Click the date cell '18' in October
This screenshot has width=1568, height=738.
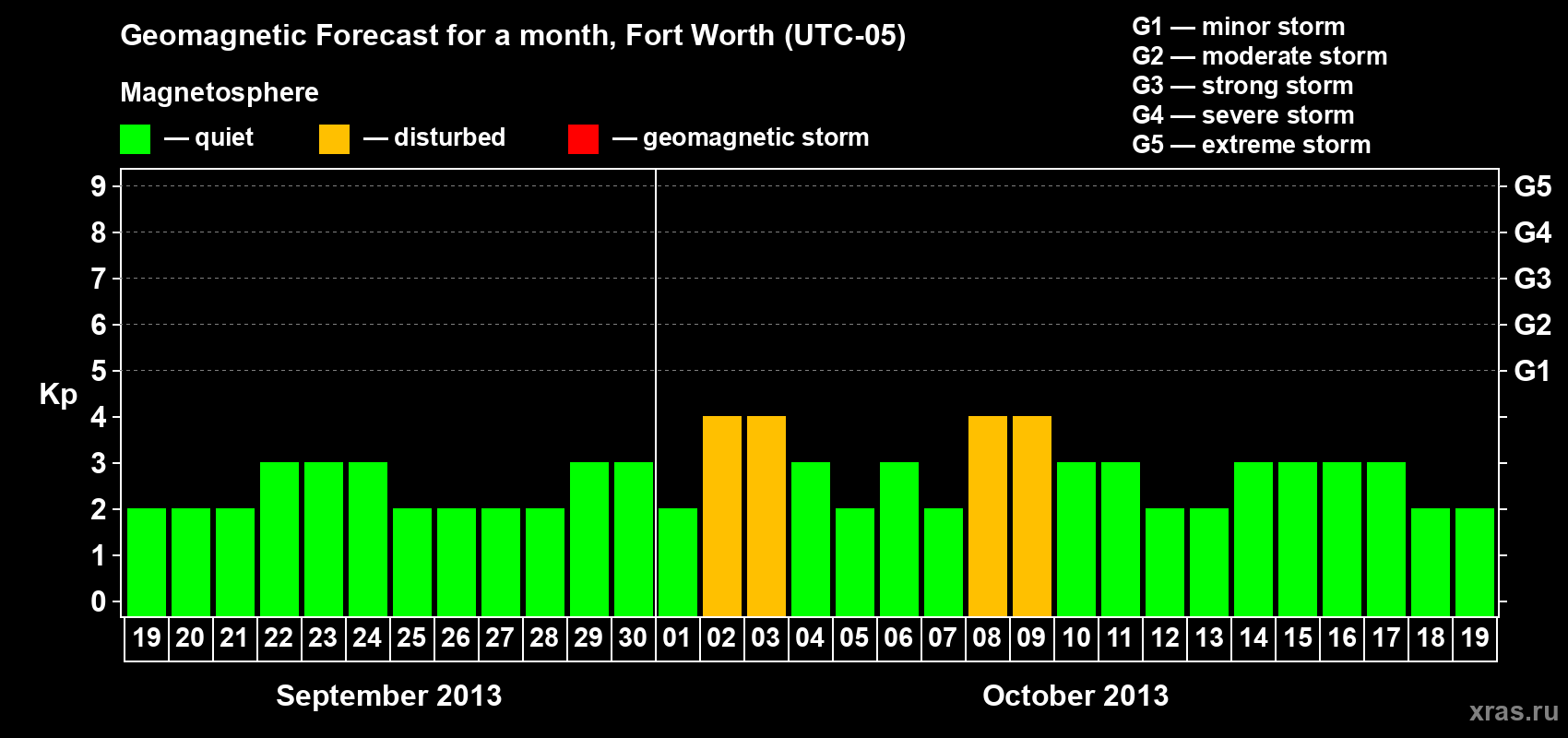coord(1430,638)
